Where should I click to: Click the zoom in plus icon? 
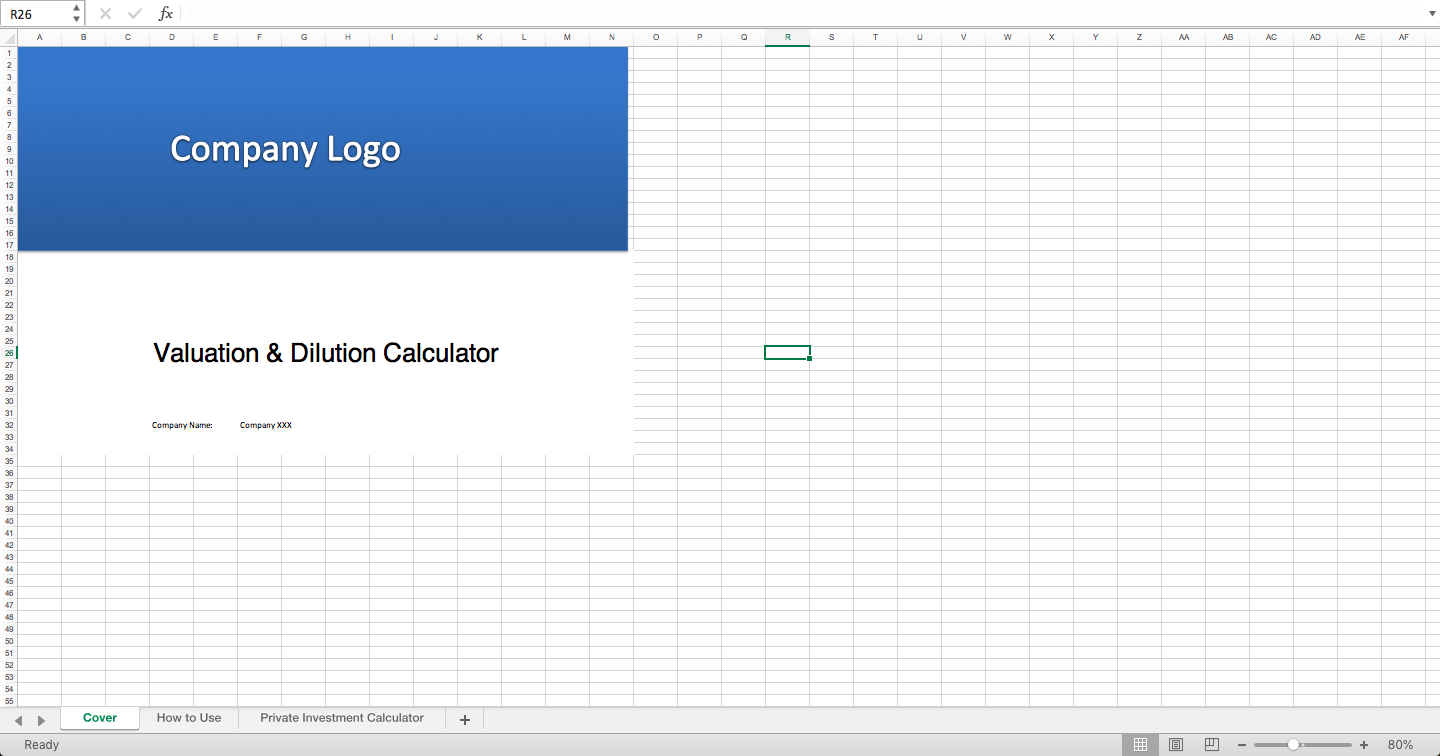tap(1364, 745)
